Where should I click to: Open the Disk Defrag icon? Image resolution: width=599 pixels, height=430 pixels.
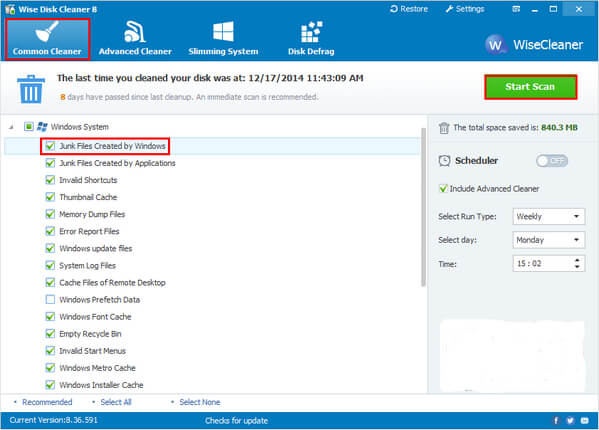pyautogui.click(x=311, y=32)
